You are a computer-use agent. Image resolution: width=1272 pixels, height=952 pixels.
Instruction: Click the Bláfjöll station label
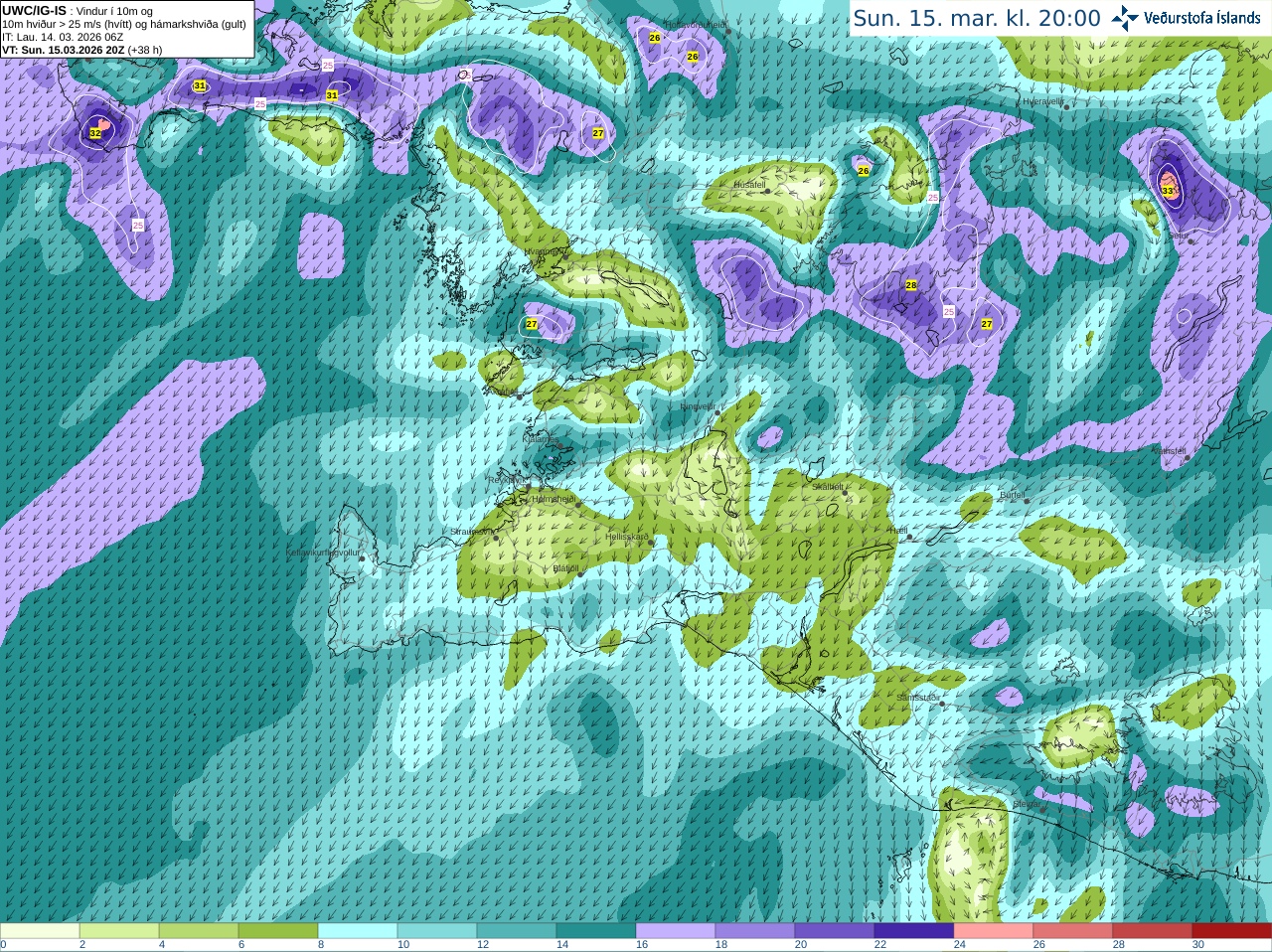coord(565,568)
